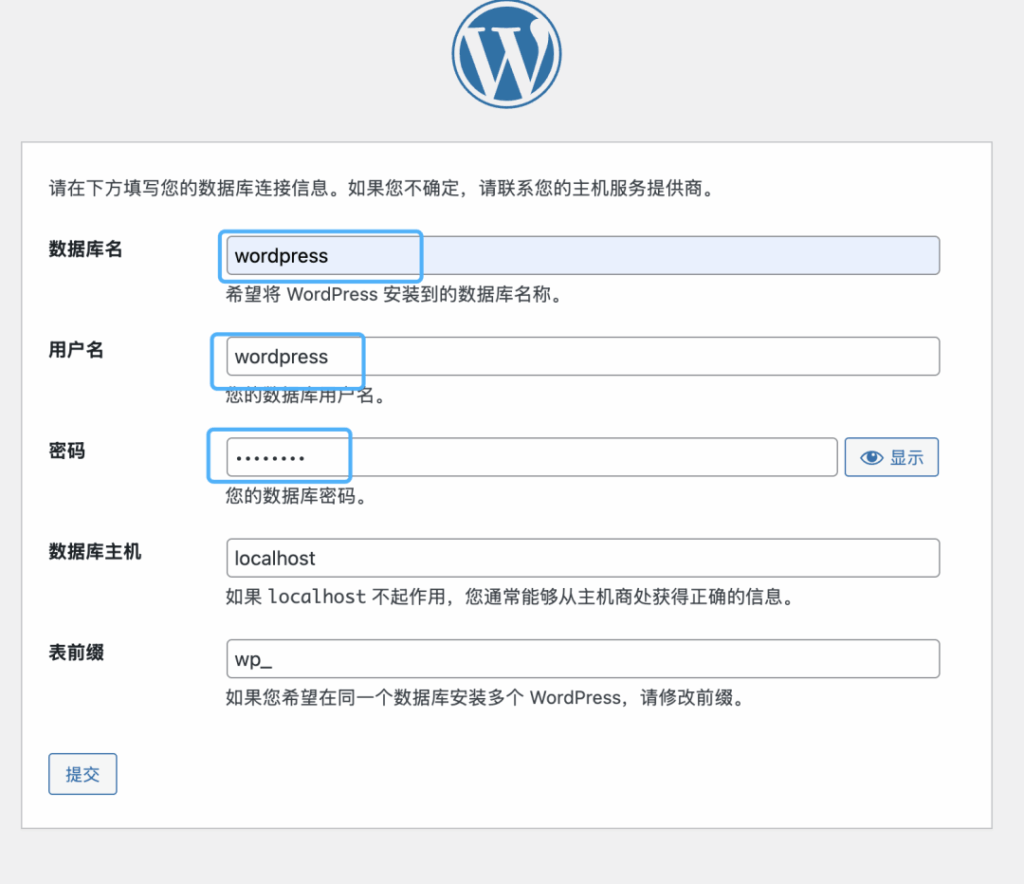Viewport: 1024px width, 884px height.
Task: Click the 表前缀 label
Action: [x=76, y=652]
